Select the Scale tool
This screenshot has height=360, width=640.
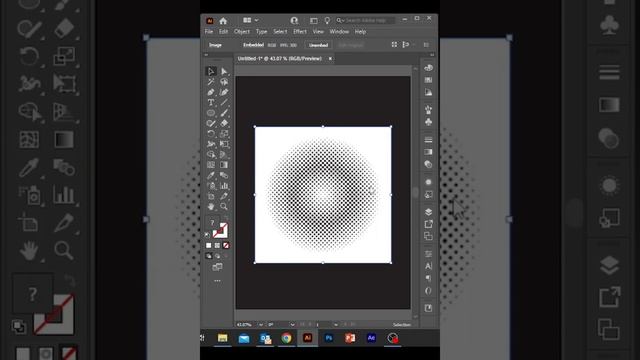224,134
